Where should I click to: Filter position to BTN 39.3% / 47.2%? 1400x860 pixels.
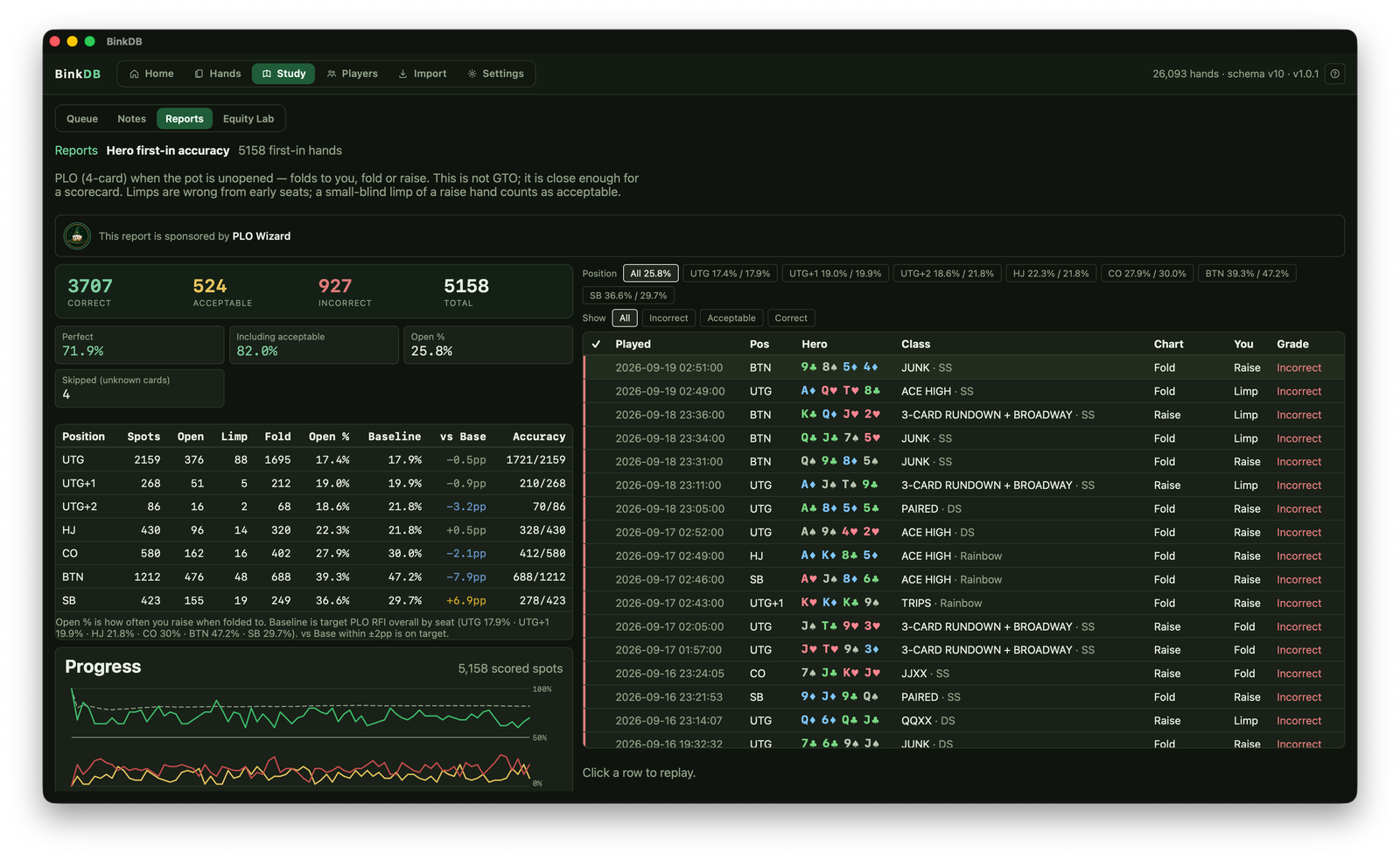click(x=1247, y=274)
